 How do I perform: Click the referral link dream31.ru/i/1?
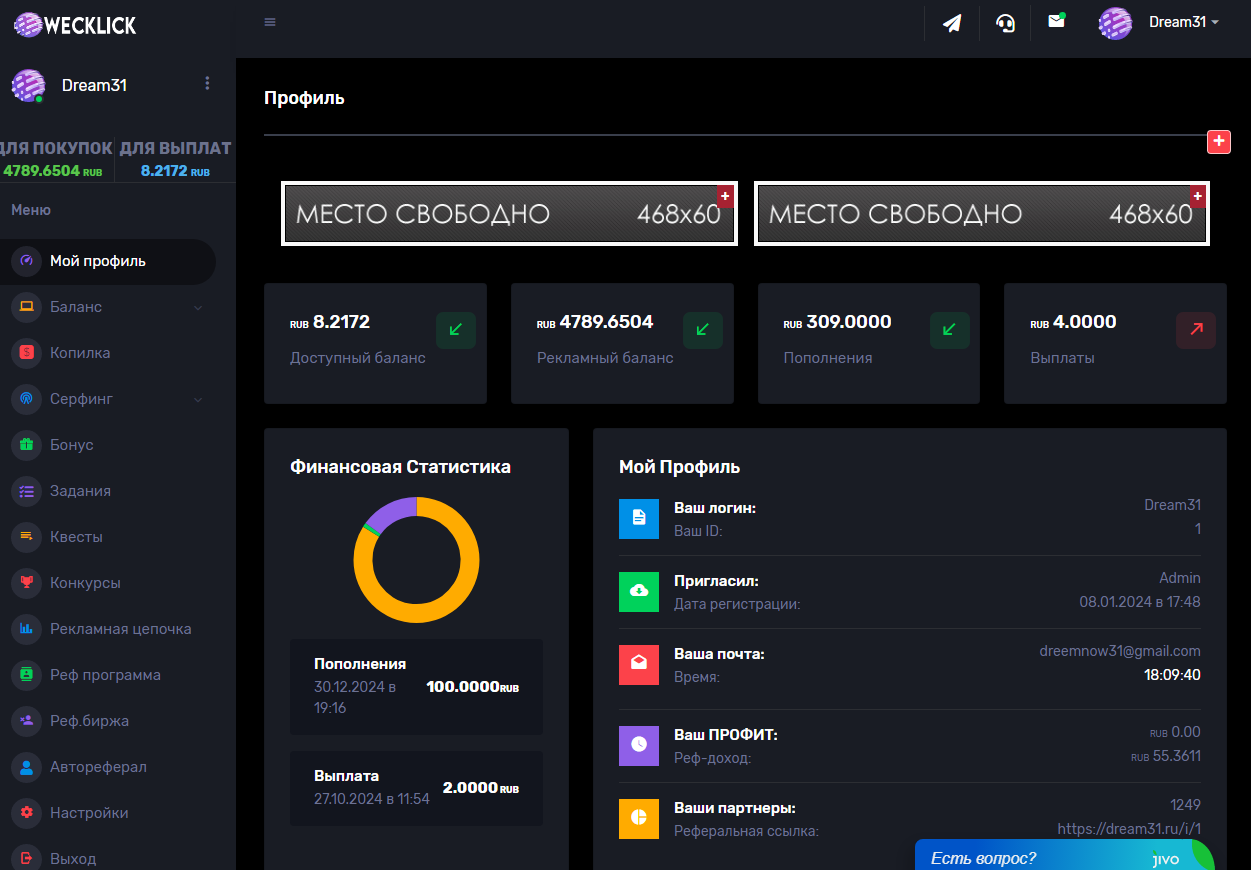(x=1128, y=829)
